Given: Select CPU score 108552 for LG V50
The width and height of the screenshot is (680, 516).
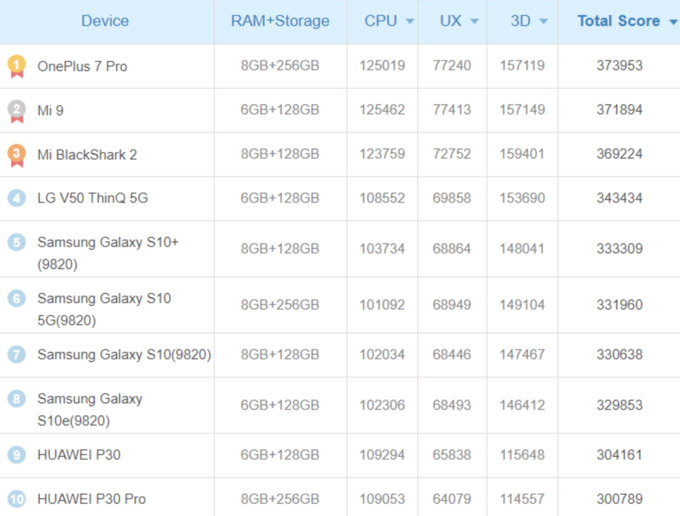Looking at the screenshot, I should click(382, 198).
